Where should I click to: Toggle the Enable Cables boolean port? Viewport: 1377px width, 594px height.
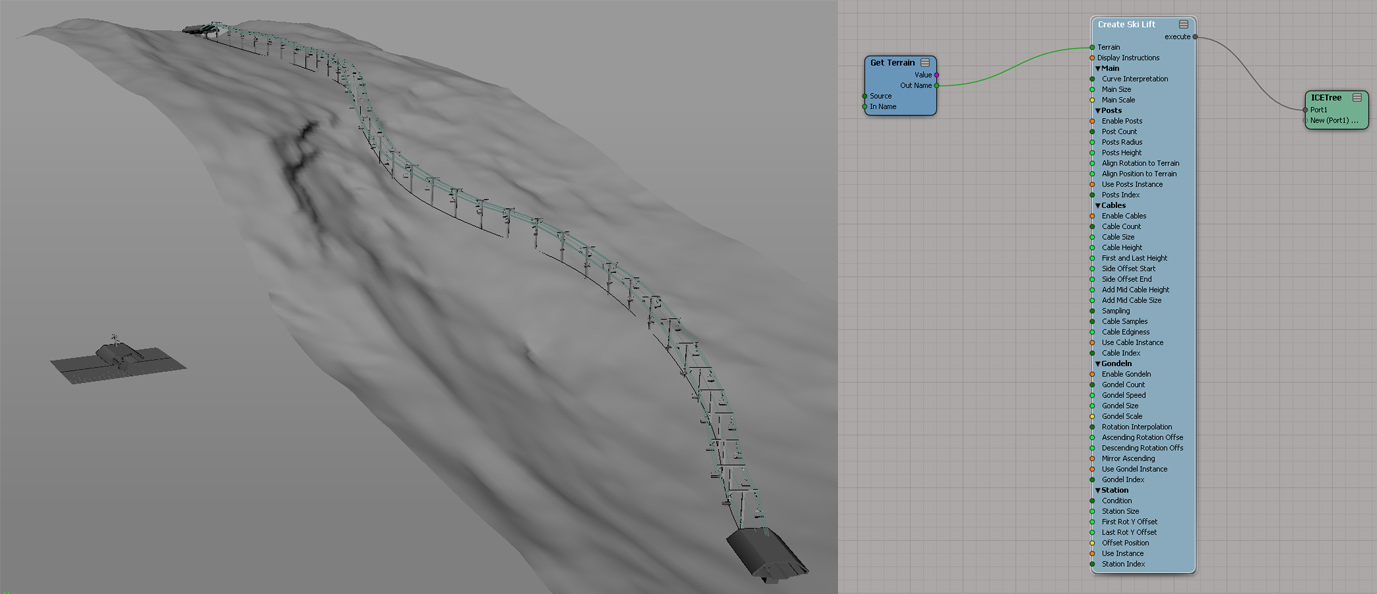[1092, 216]
